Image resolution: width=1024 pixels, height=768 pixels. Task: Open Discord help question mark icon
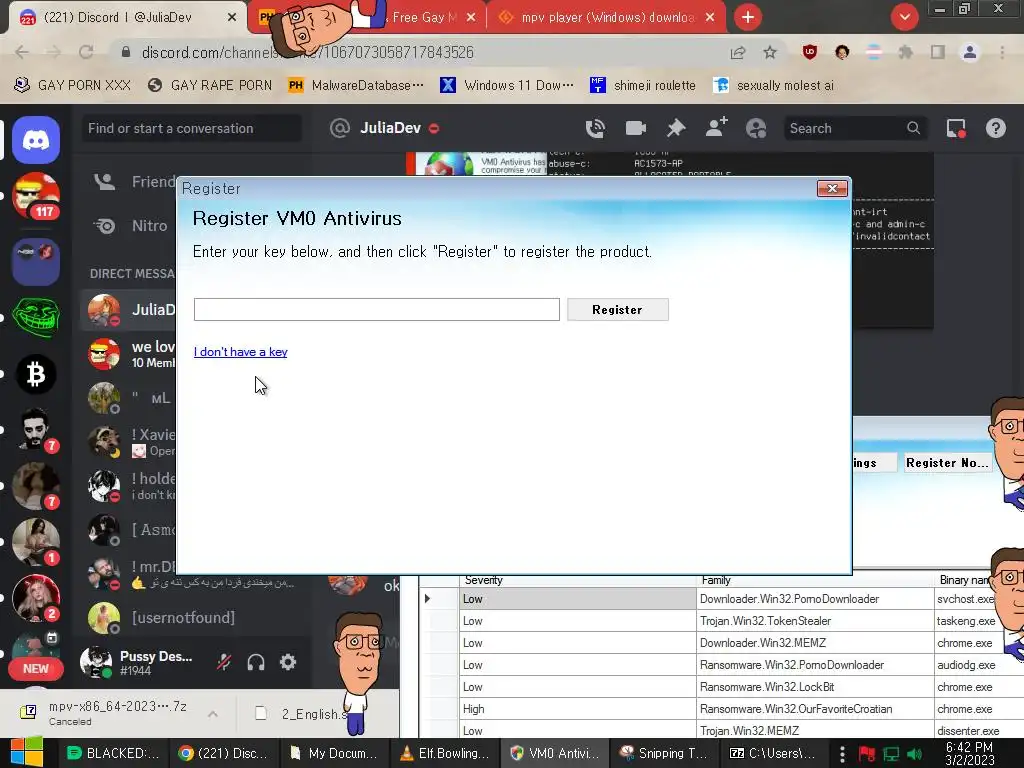(x=996, y=128)
